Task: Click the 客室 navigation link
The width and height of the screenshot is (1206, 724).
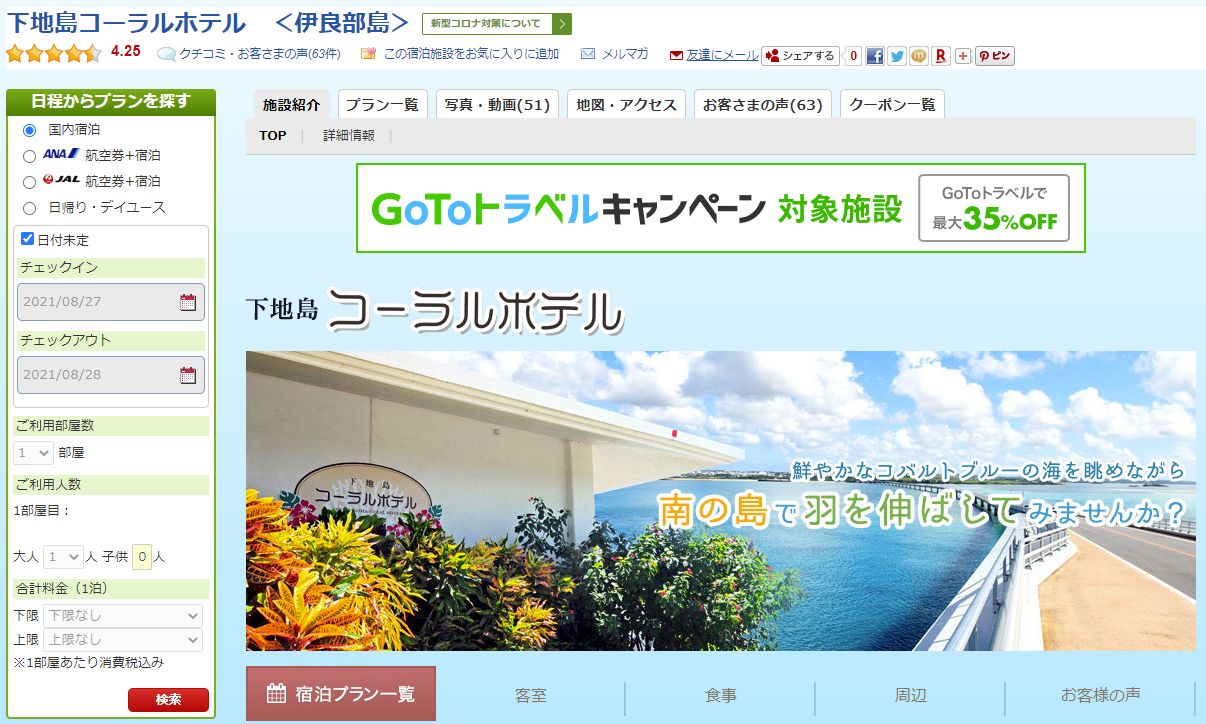Action: click(x=531, y=695)
